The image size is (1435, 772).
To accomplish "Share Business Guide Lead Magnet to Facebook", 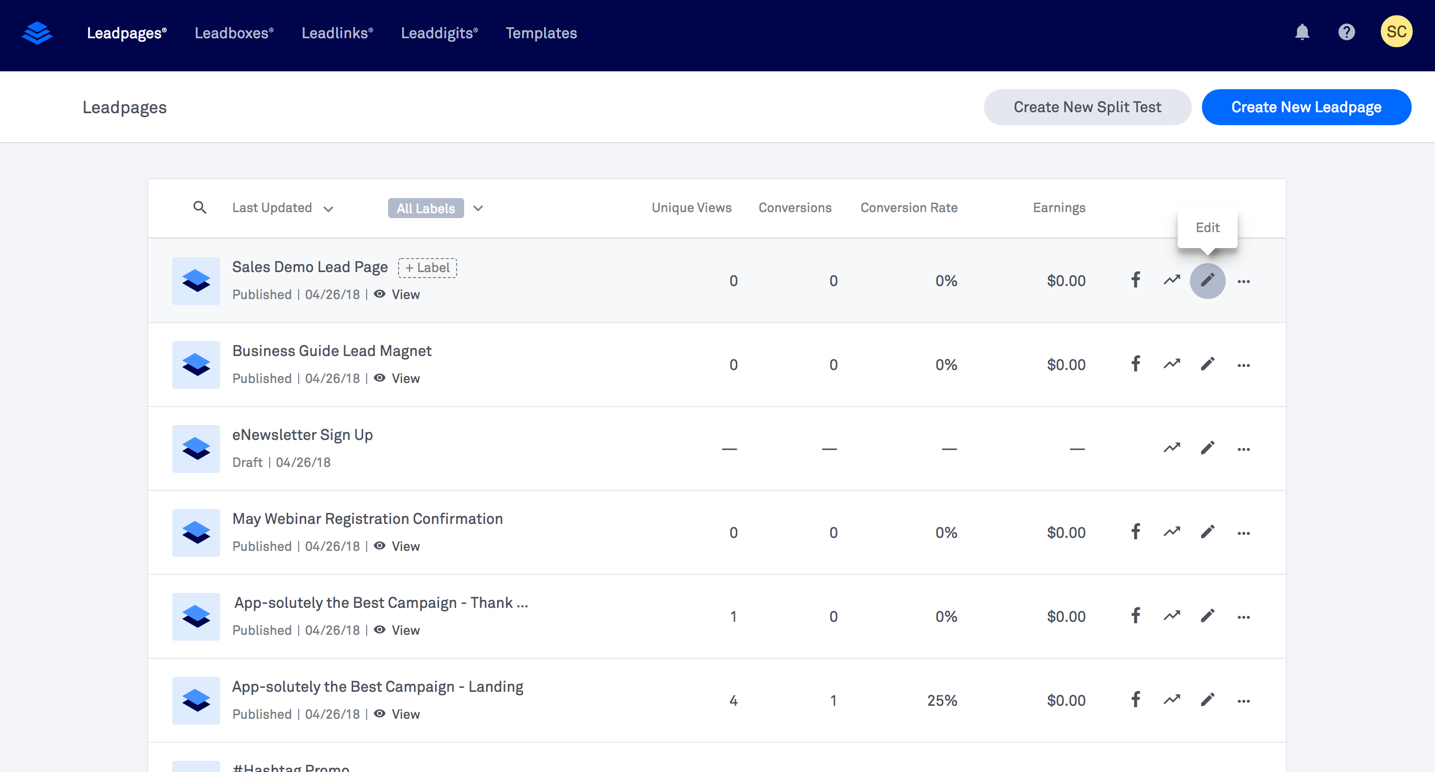I will pyautogui.click(x=1136, y=365).
